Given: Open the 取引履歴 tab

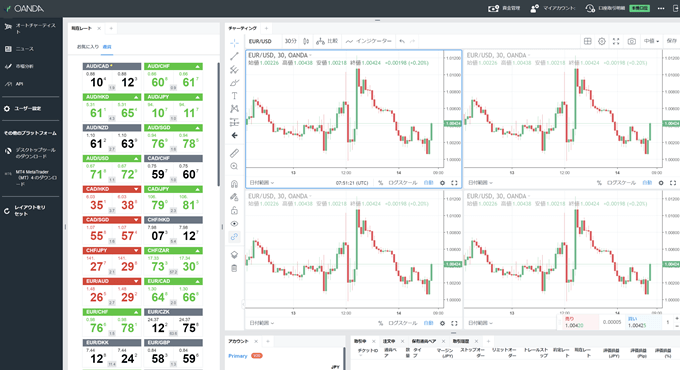Looking at the screenshot, I should 461,341.
